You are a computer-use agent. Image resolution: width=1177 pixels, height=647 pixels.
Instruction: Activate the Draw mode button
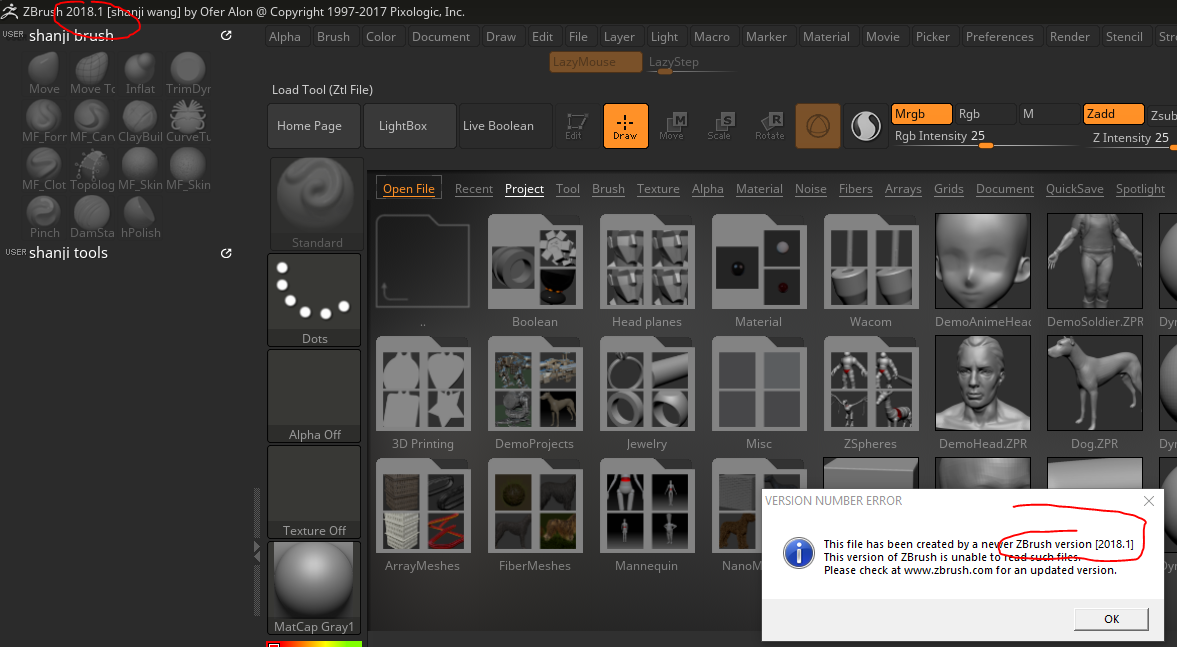[625, 126]
